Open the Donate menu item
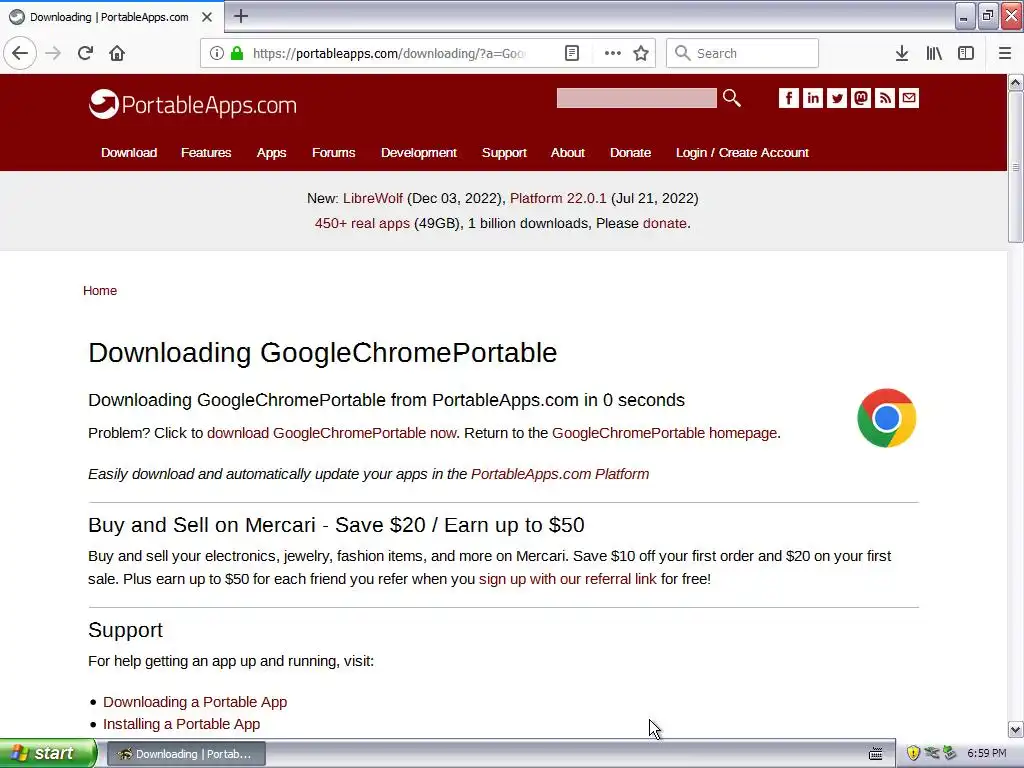Viewport: 1024px width, 768px height. [x=630, y=152]
